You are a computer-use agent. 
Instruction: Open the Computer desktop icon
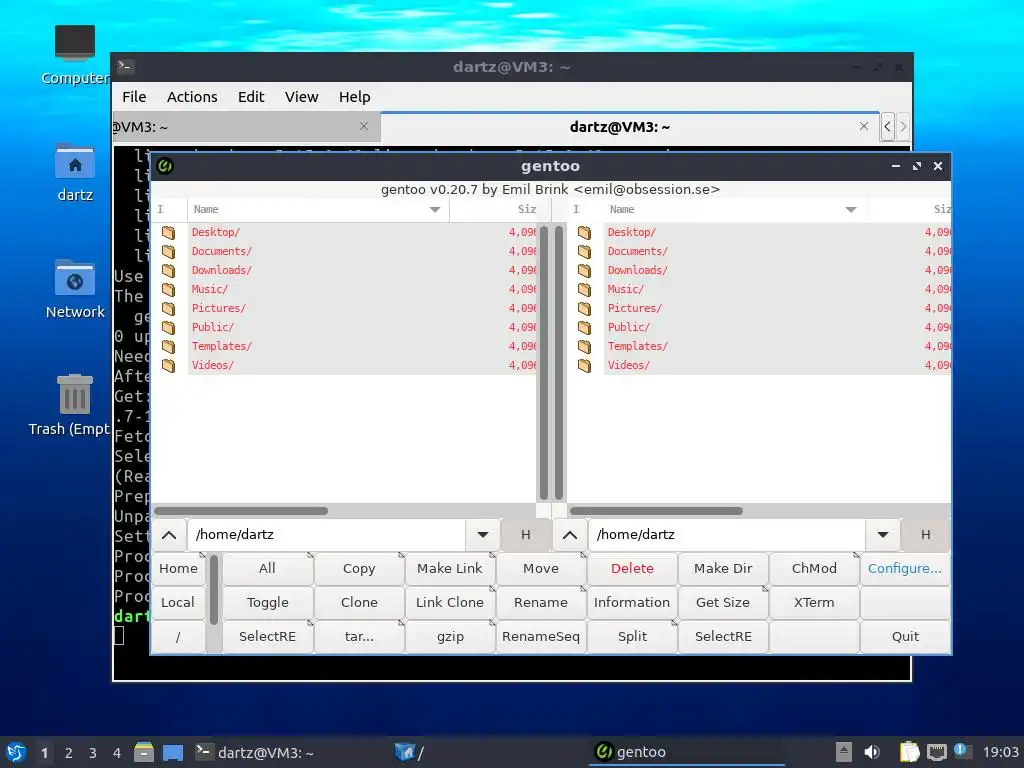74,43
